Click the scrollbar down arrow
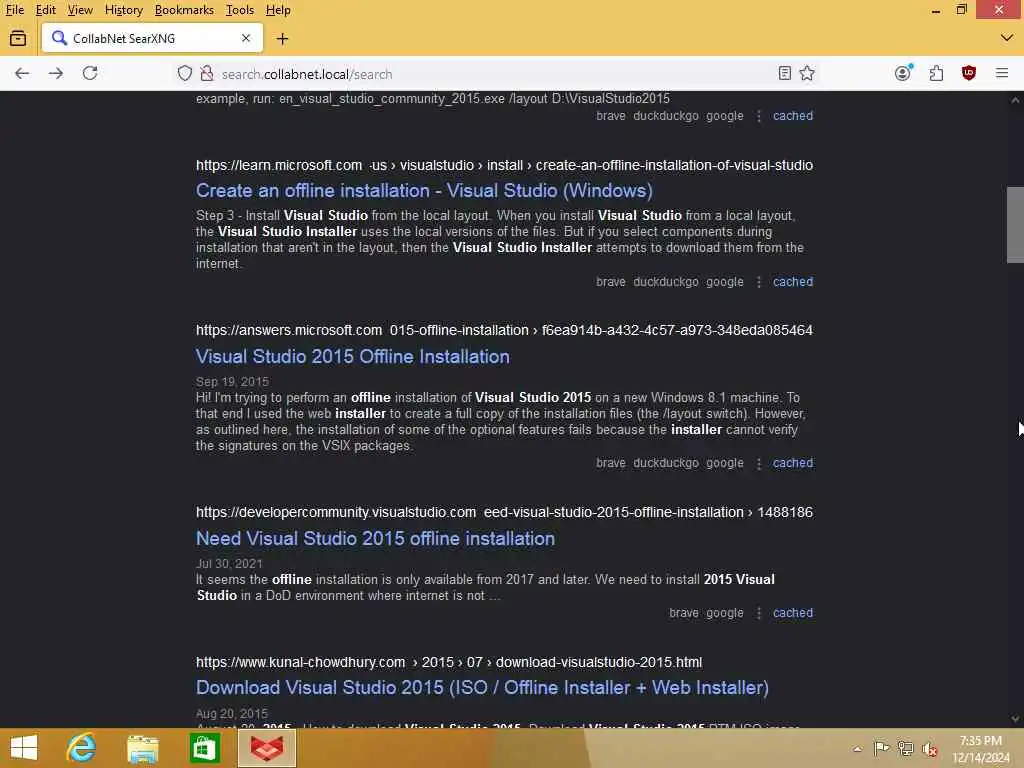Screen dimensions: 1024x768 click(x=1015, y=719)
